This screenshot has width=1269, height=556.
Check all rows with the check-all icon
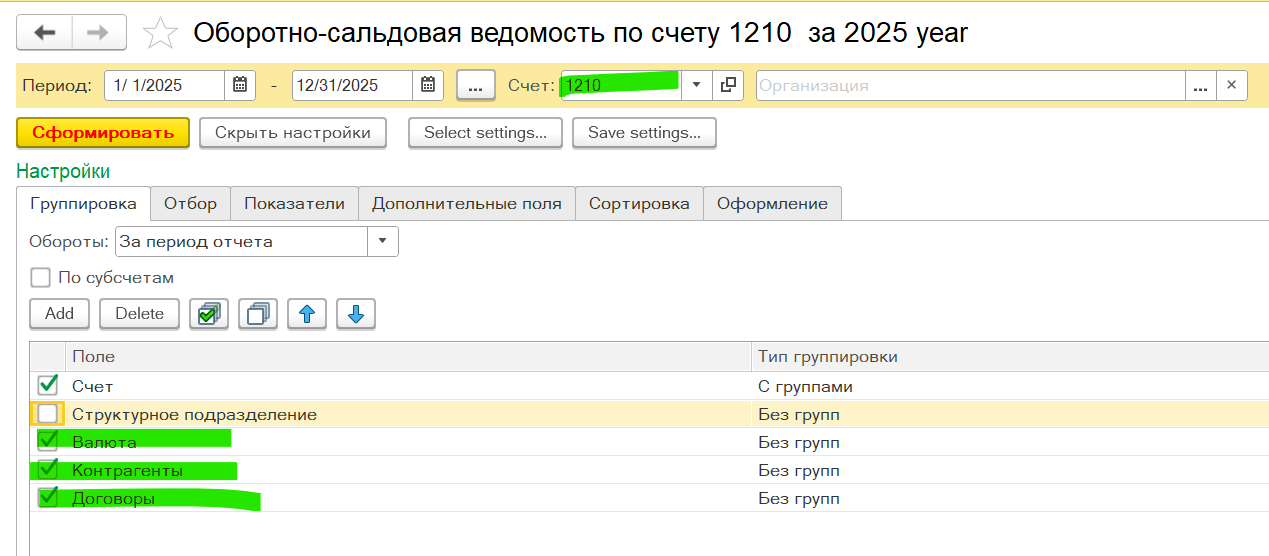pos(209,314)
